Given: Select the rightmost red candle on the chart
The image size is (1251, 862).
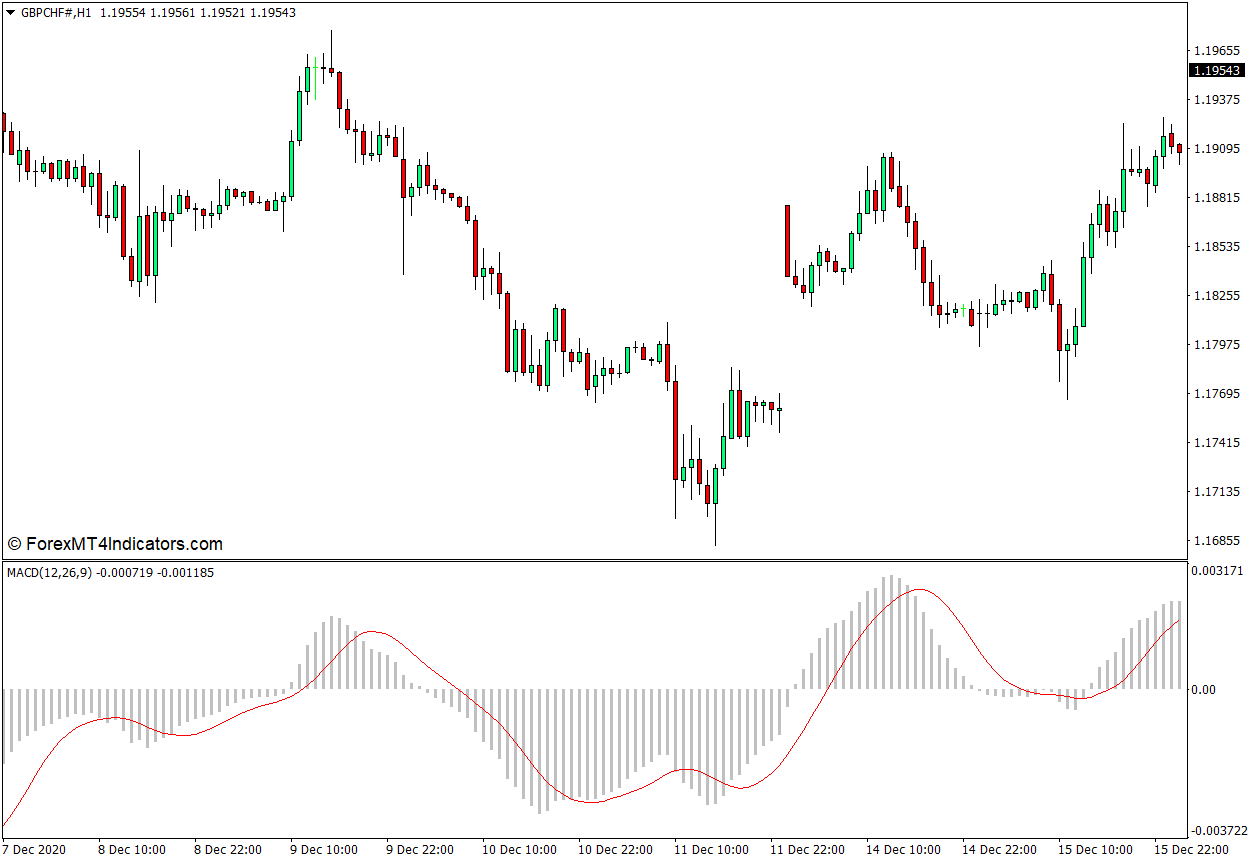Looking at the screenshot, I should click(x=1180, y=148).
